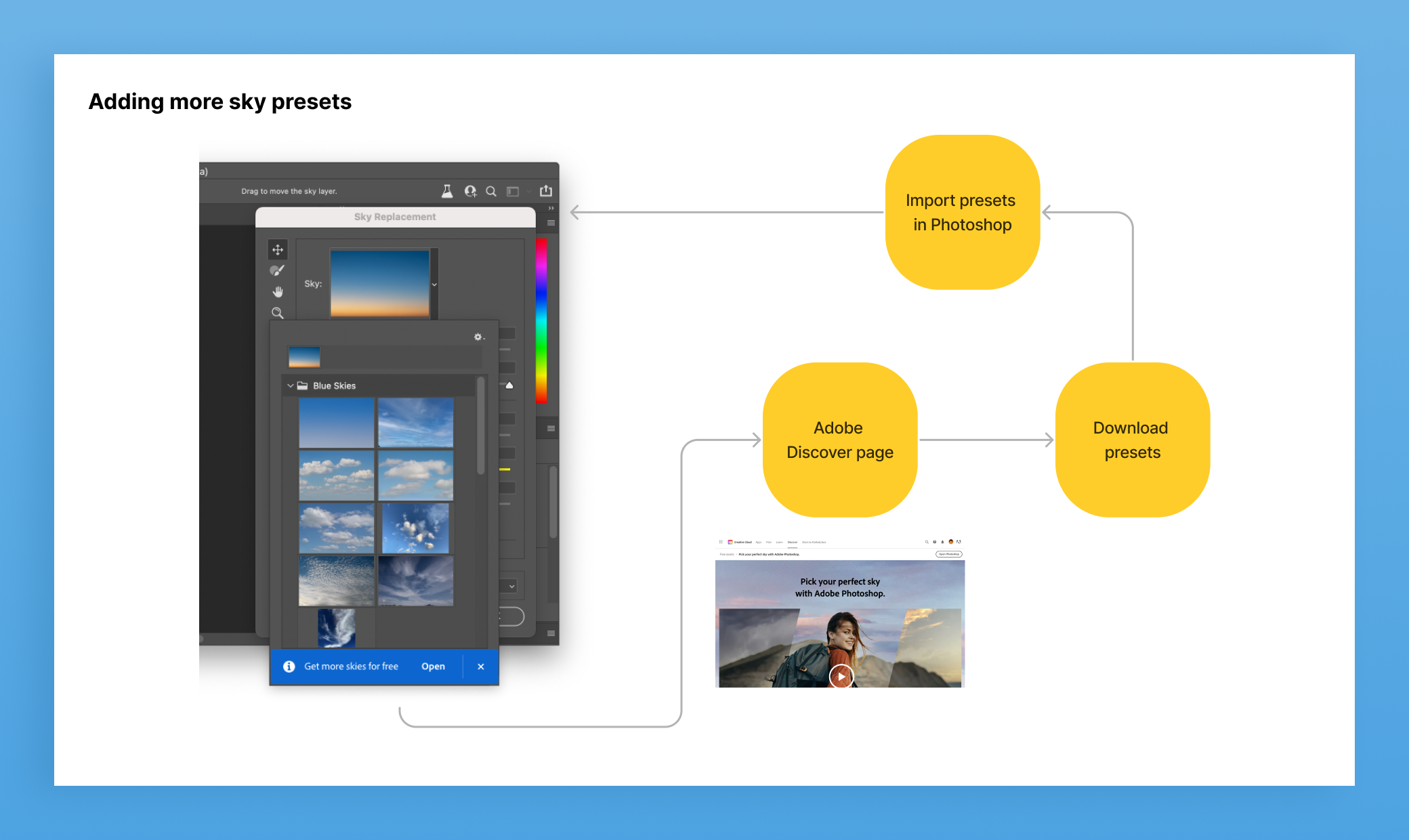
Task: Click the Adobe Discover page node
Action: (x=840, y=440)
